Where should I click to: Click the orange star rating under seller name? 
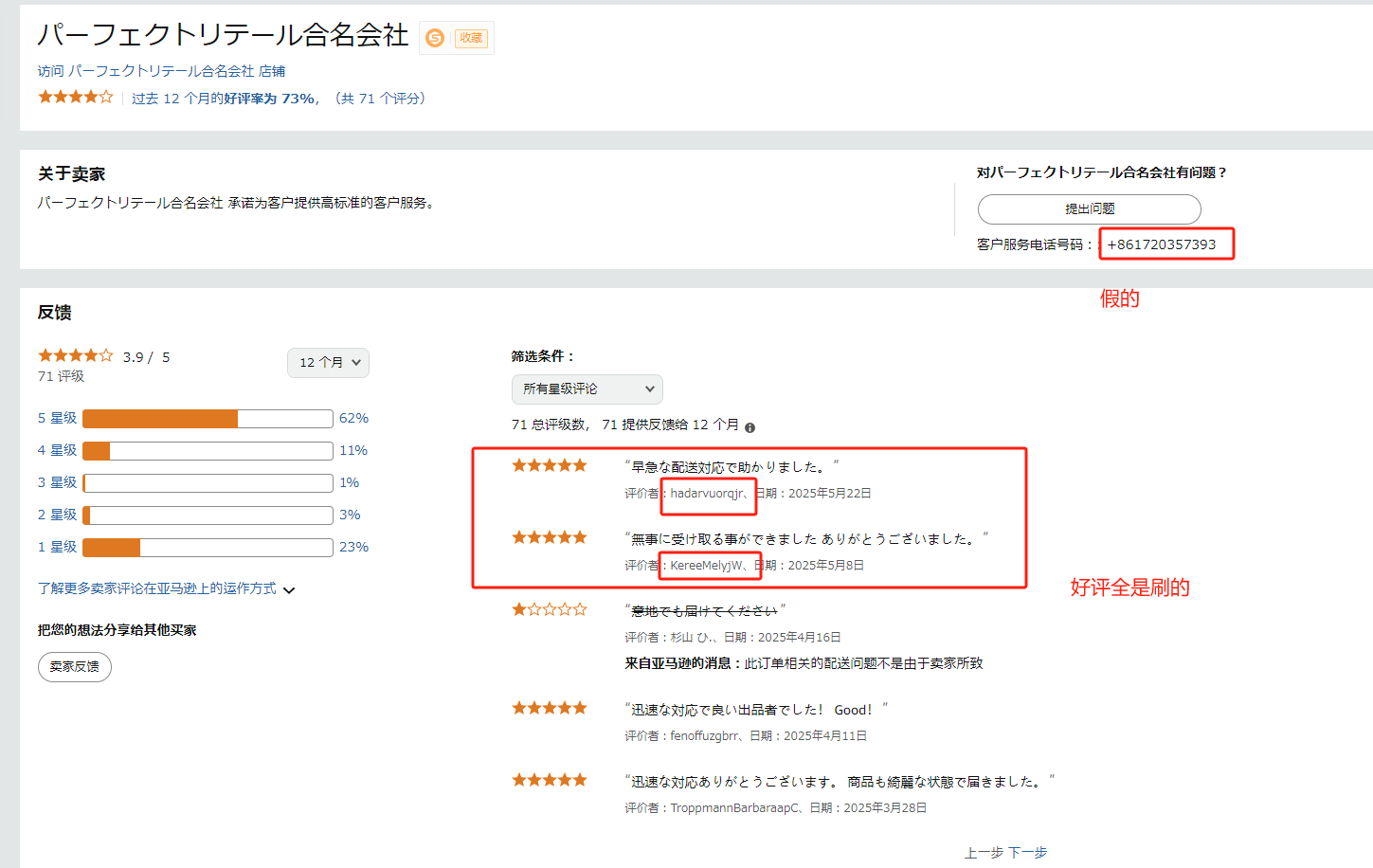(x=75, y=96)
